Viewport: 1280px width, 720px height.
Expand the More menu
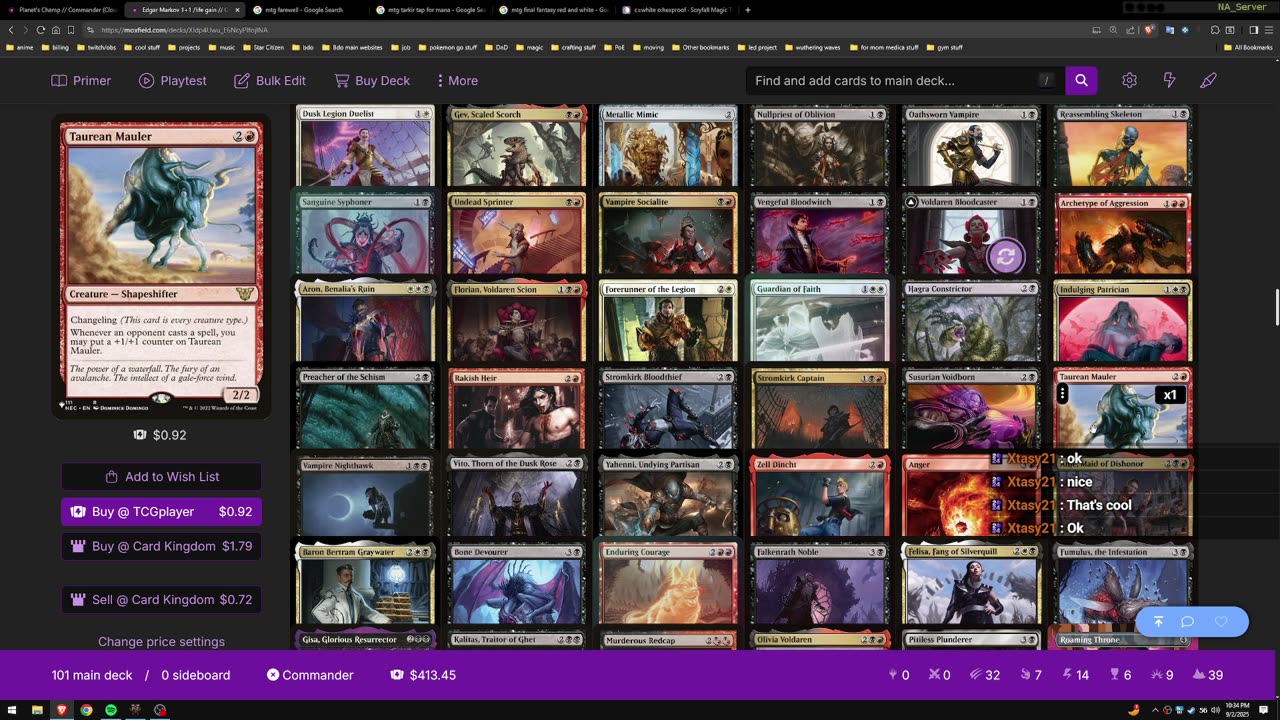point(457,80)
